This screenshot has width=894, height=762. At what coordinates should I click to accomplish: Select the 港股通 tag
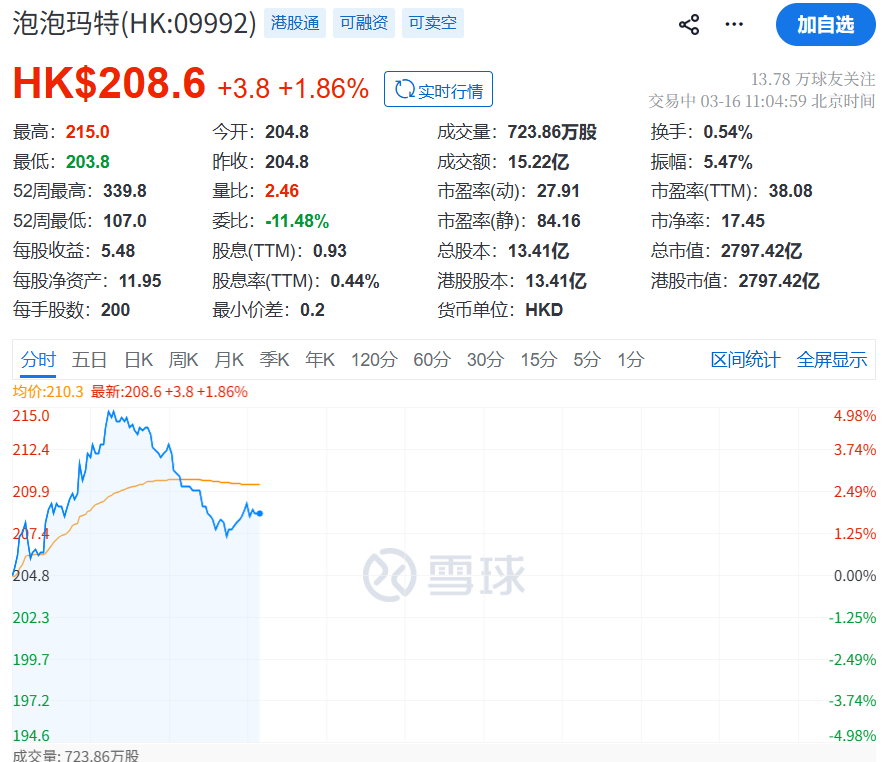pos(296,23)
